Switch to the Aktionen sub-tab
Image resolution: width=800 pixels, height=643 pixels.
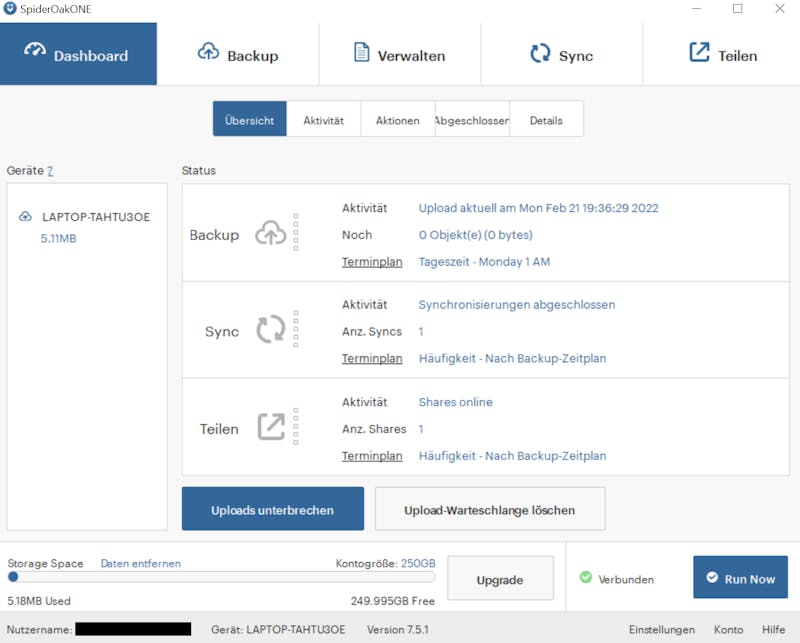[398, 119]
